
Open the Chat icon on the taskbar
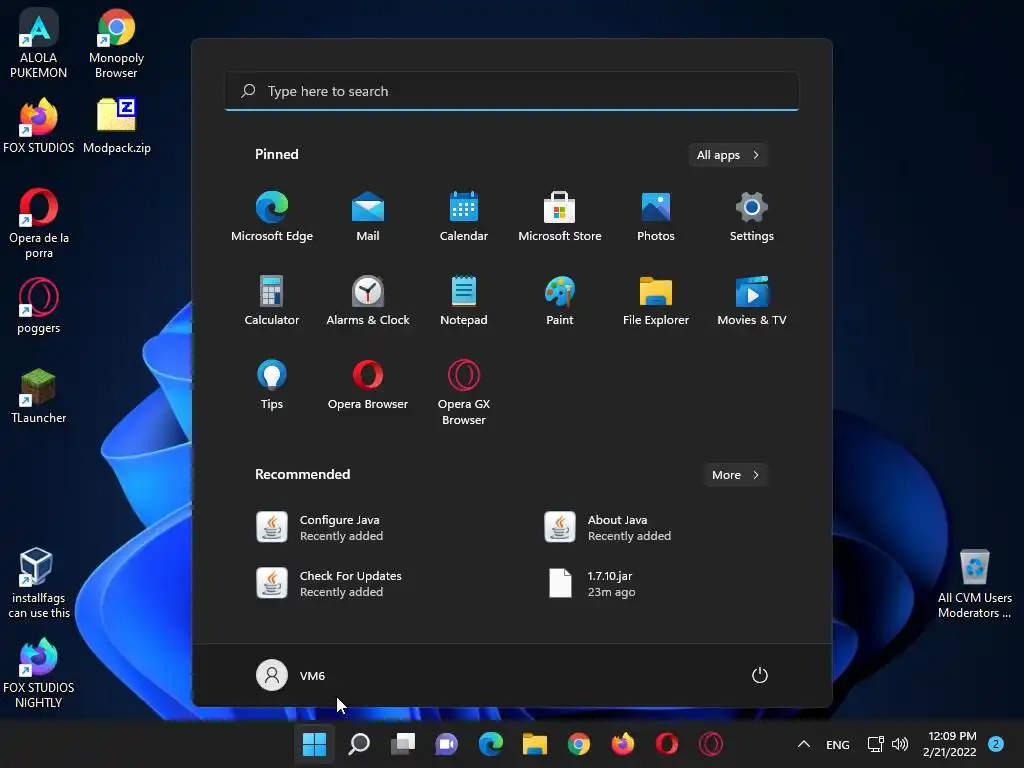pyautogui.click(x=447, y=744)
